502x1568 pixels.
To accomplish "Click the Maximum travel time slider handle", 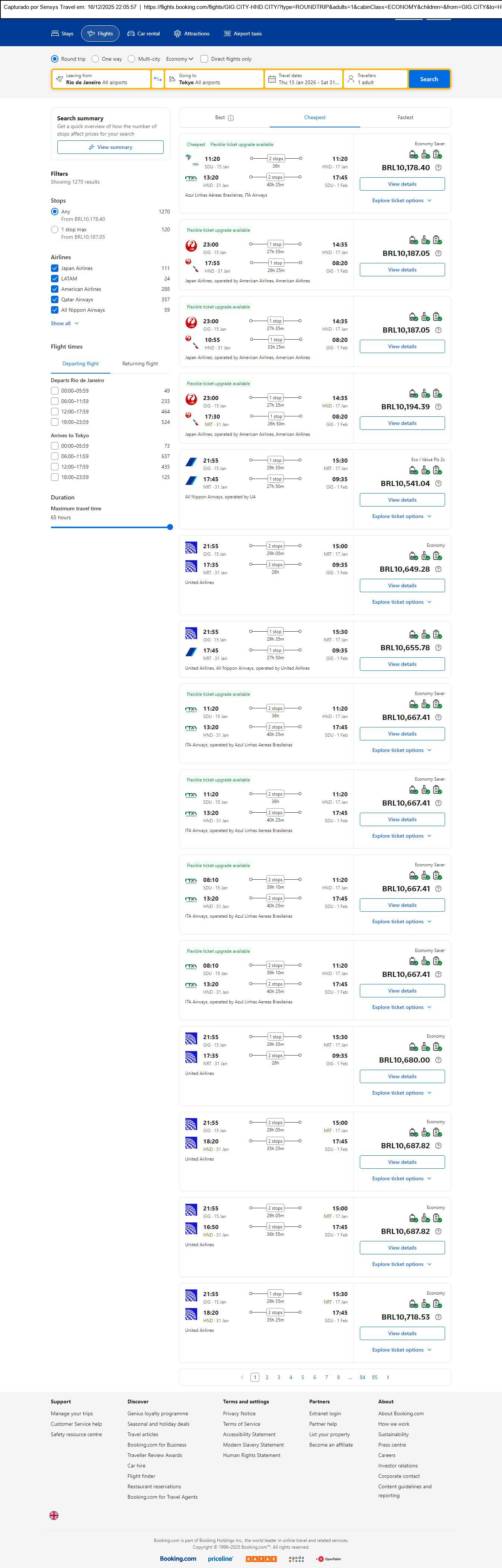I will click(x=170, y=527).
